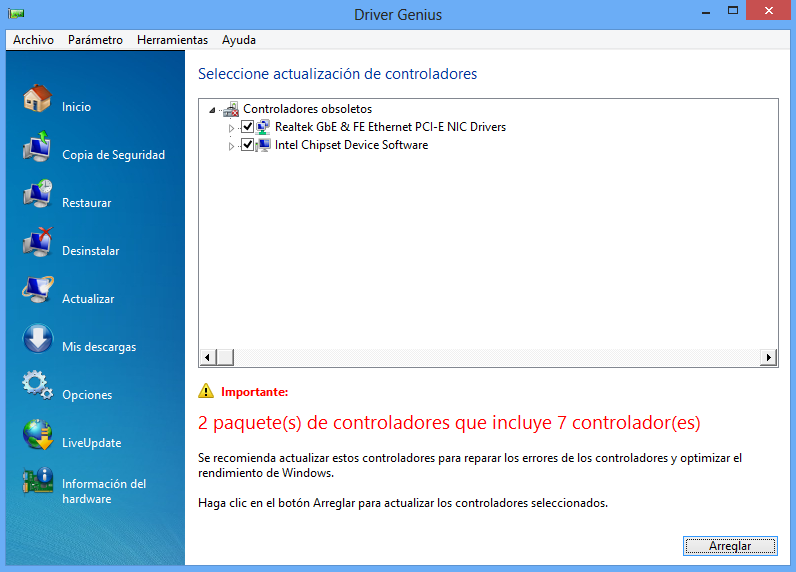Open the Opciones label
796x572 pixels.
87,395
